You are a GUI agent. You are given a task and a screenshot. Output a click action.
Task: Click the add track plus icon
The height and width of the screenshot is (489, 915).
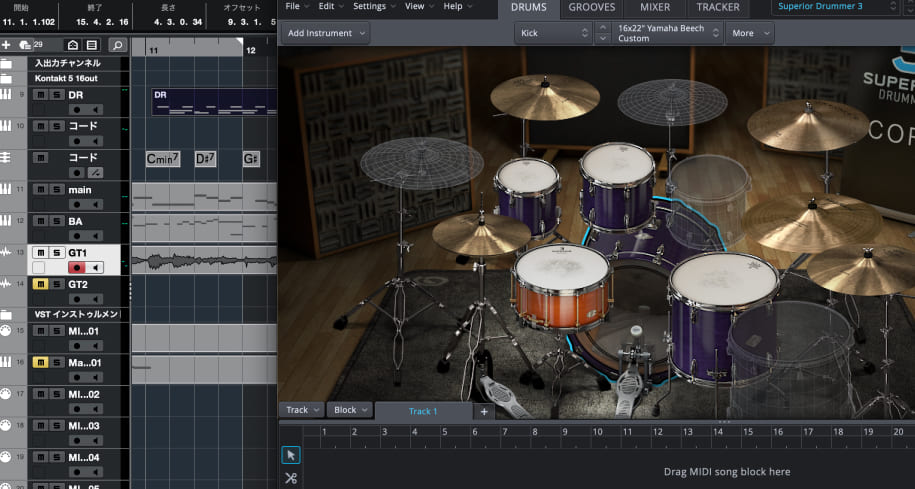click(8, 45)
